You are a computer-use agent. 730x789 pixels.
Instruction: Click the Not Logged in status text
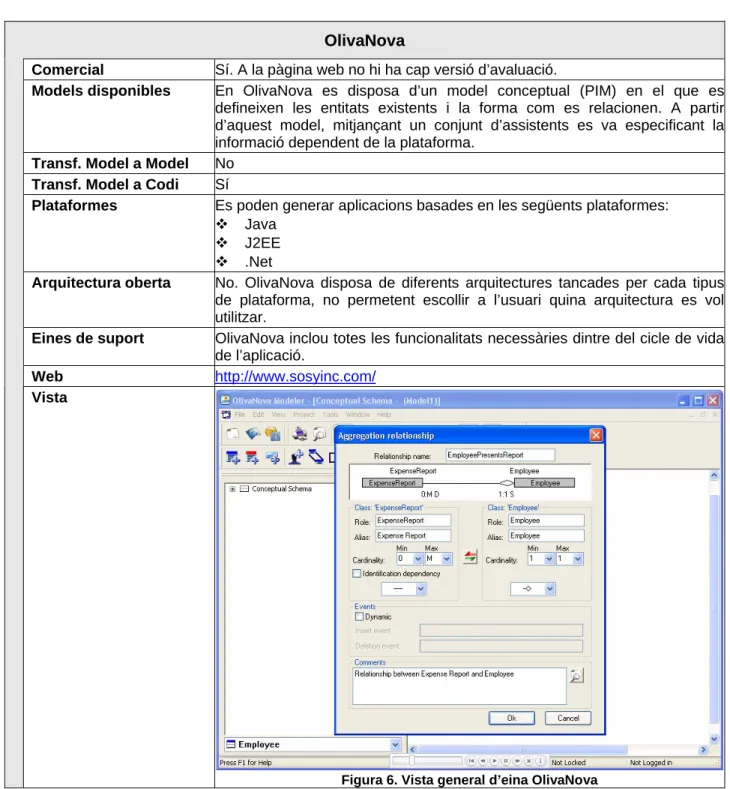coord(651,762)
